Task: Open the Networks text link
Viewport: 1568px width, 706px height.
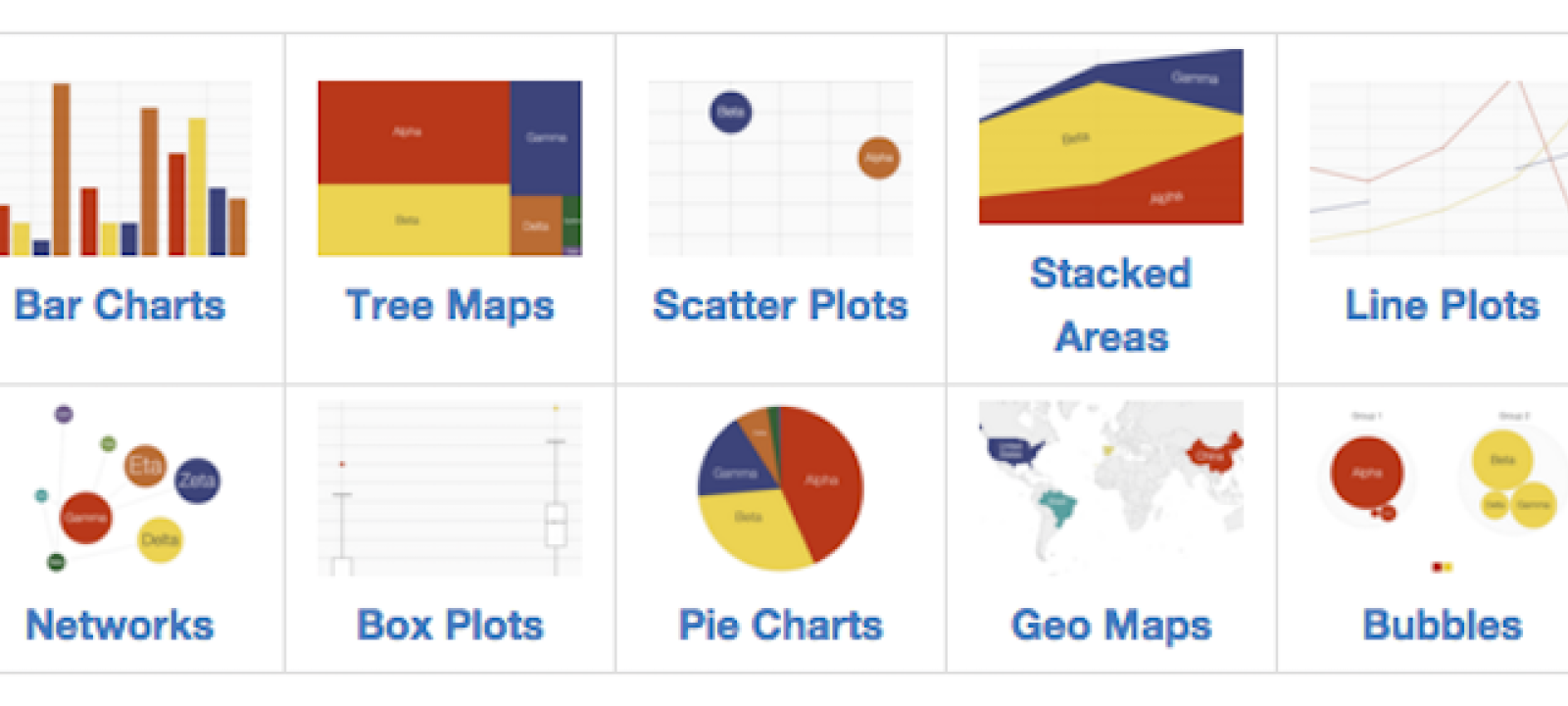Action: [x=120, y=625]
